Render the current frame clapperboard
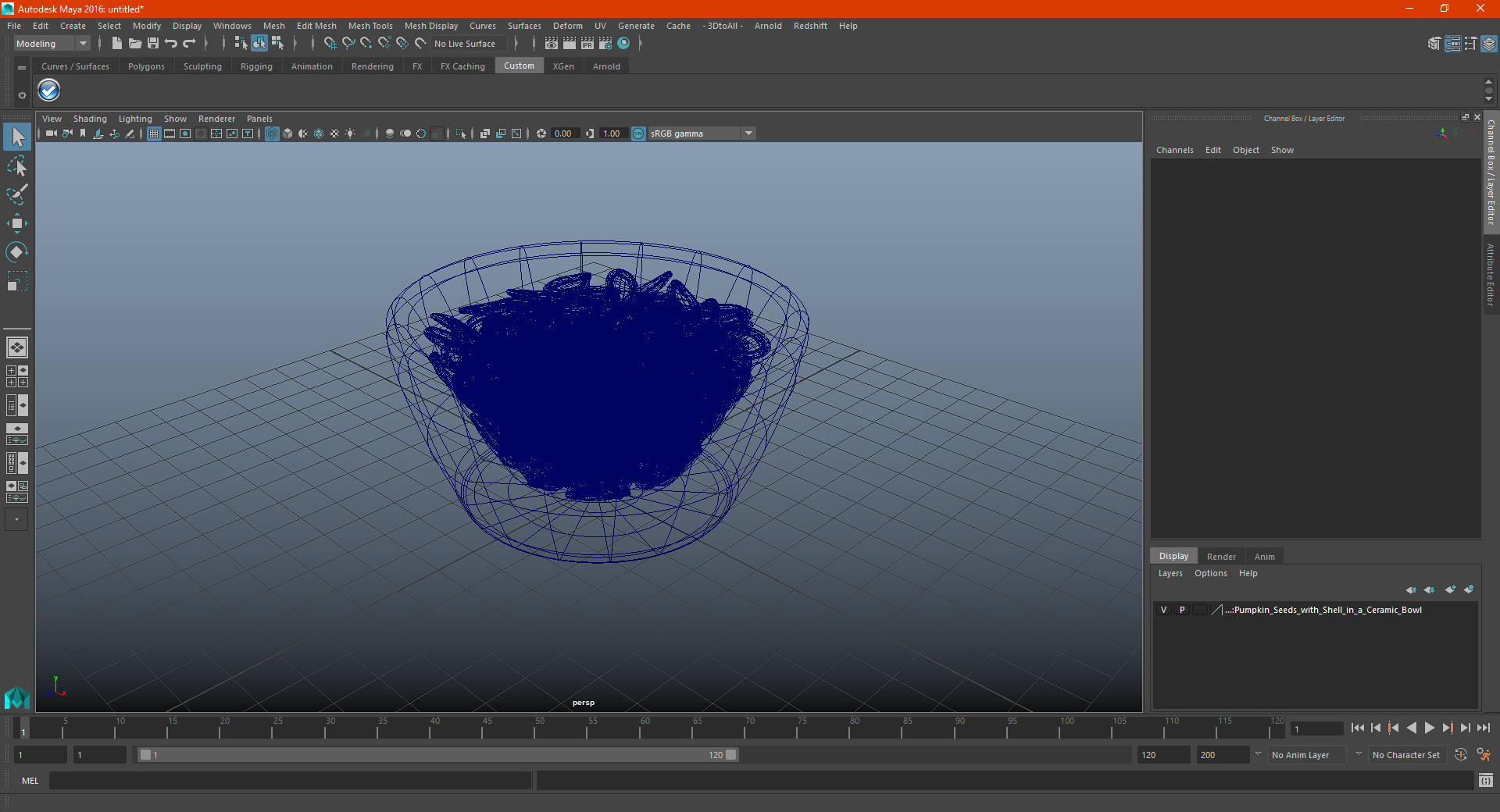Screen dimensions: 1500x812 point(570,44)
